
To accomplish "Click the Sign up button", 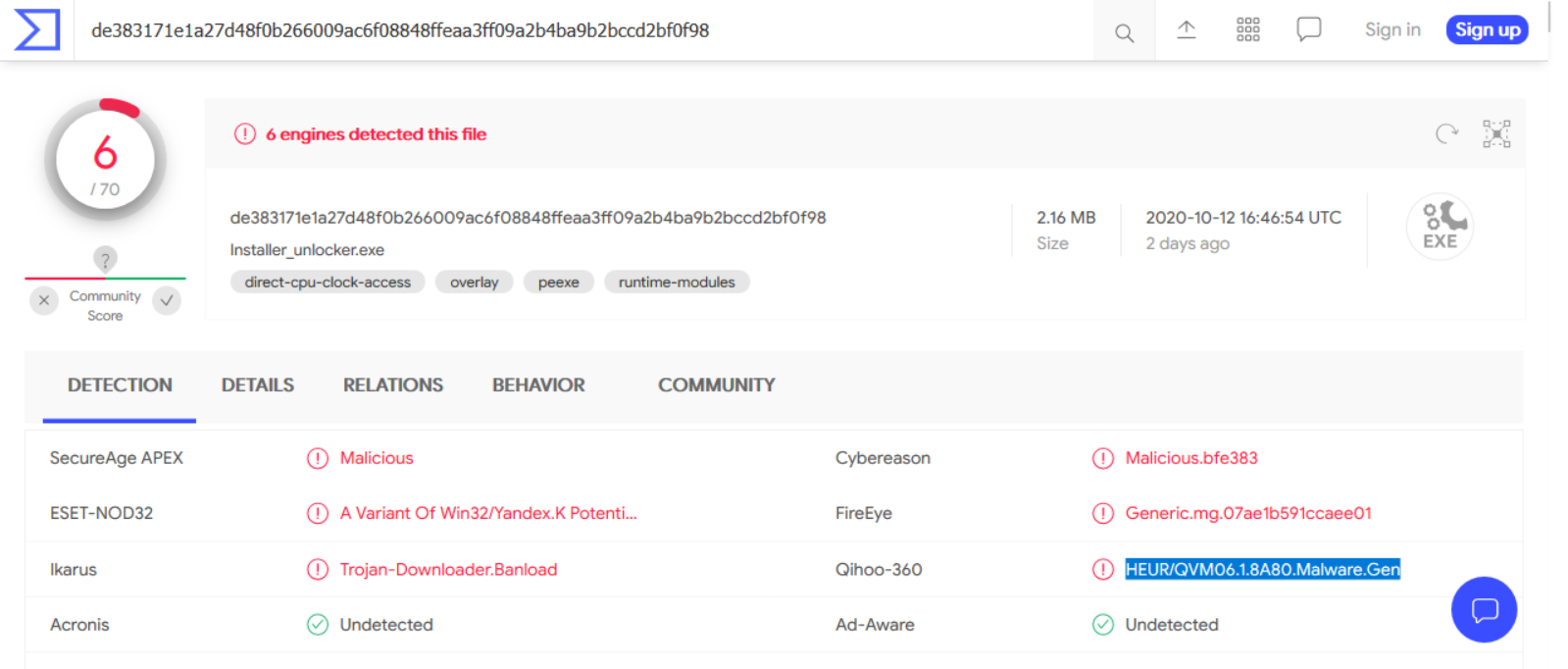I will click(x=1488, y=30).
